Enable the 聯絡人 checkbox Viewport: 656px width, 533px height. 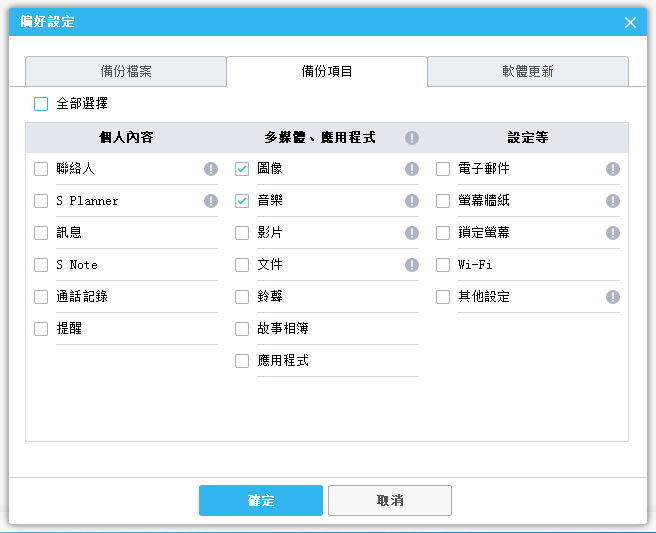[x=41, y=169]
